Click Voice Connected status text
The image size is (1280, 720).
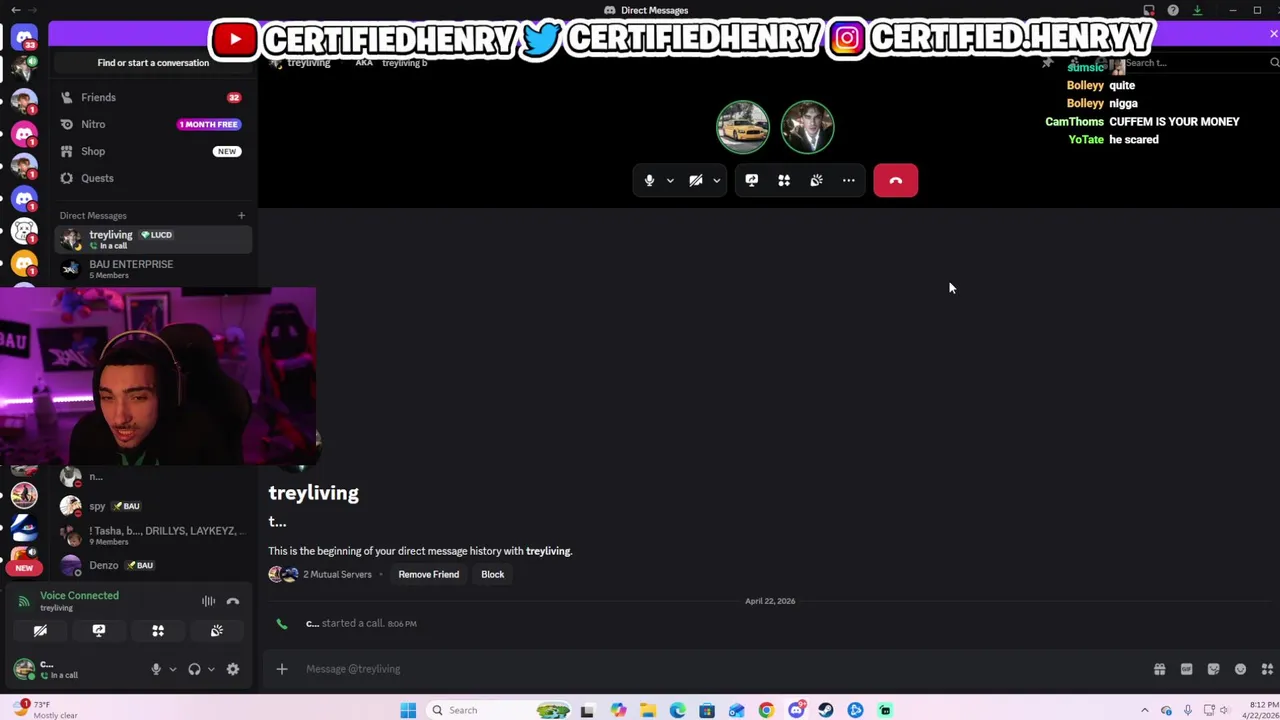pos(79,596)
